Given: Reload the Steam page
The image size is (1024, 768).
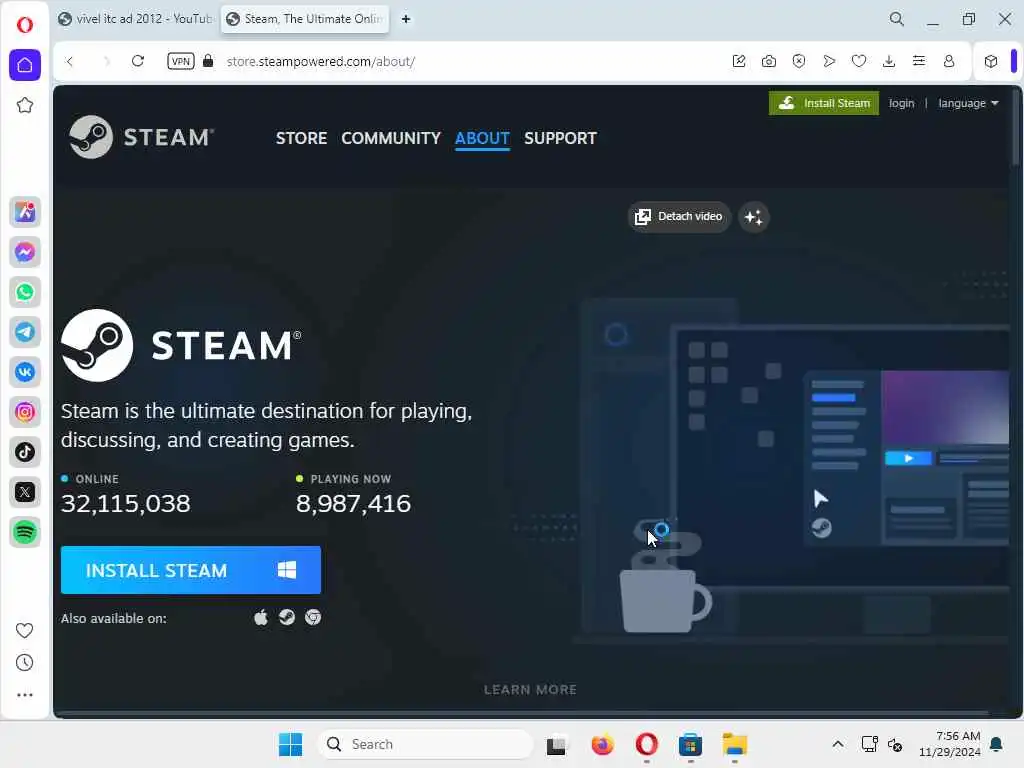Looking at the screenshot, I should pos(138,61).
